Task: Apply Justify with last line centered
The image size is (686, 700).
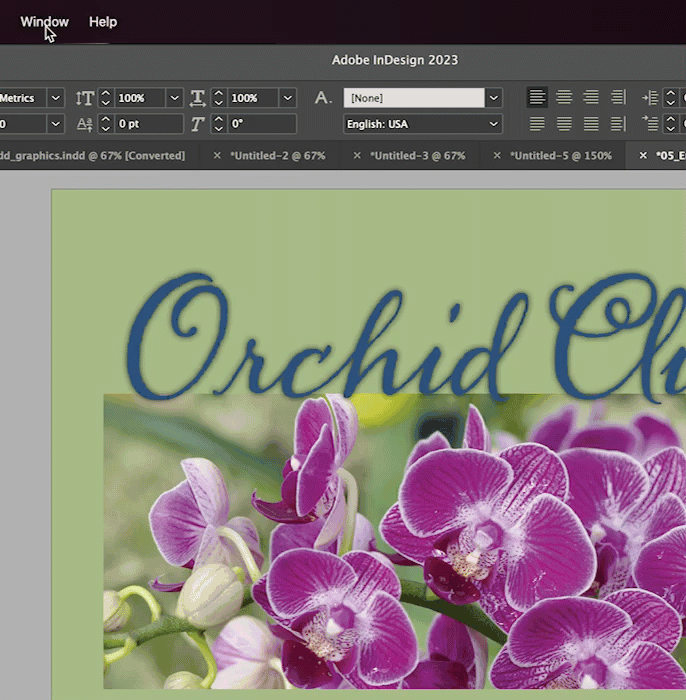Action: tap(564, 124)
